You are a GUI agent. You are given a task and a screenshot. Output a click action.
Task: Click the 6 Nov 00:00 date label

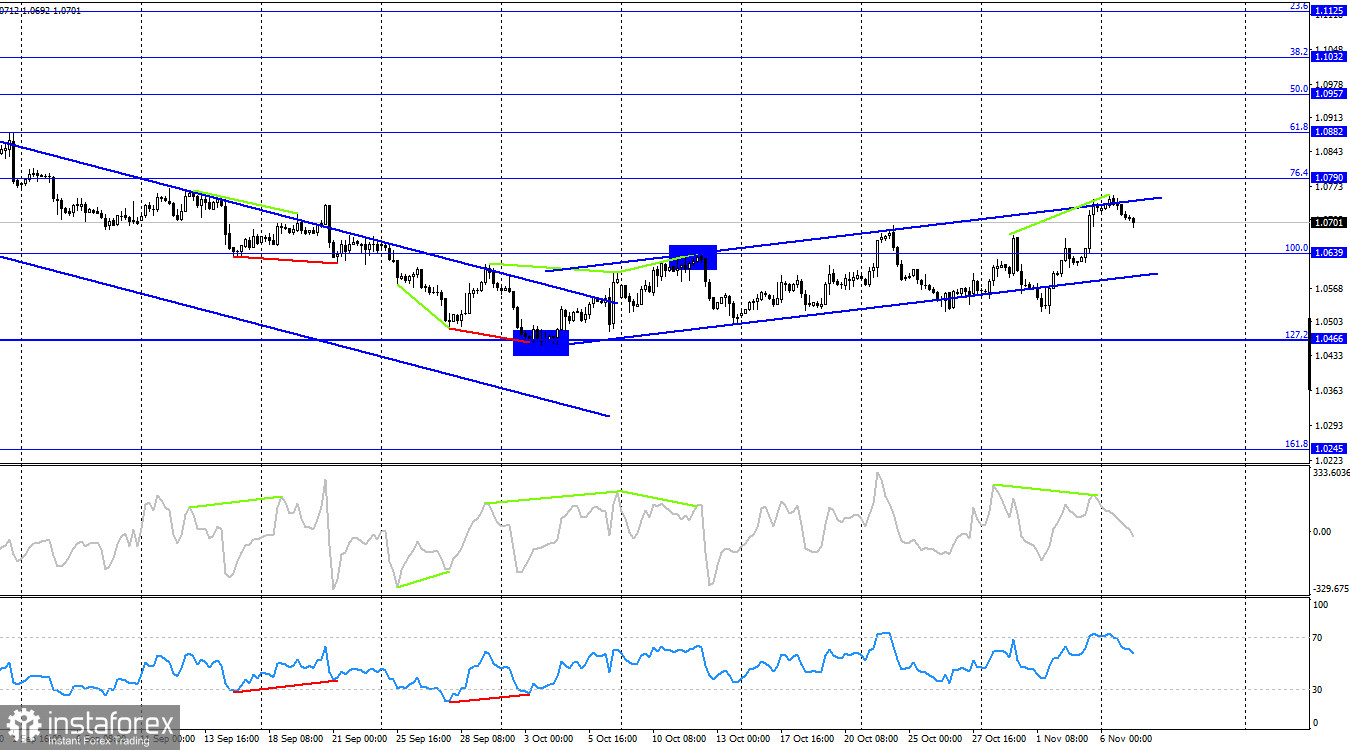(1125, 739)
